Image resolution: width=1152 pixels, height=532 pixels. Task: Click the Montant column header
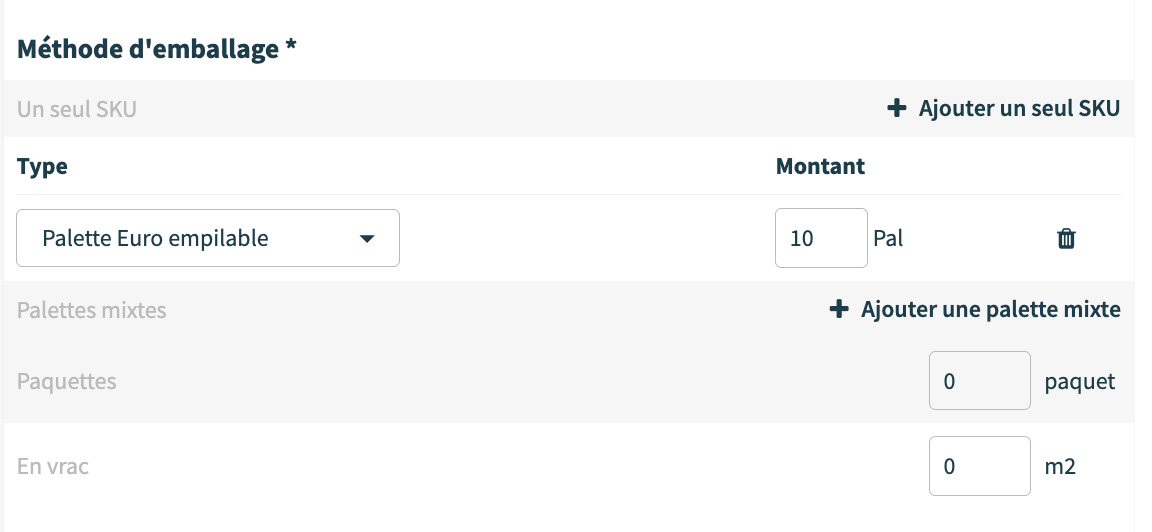(820, 166)
